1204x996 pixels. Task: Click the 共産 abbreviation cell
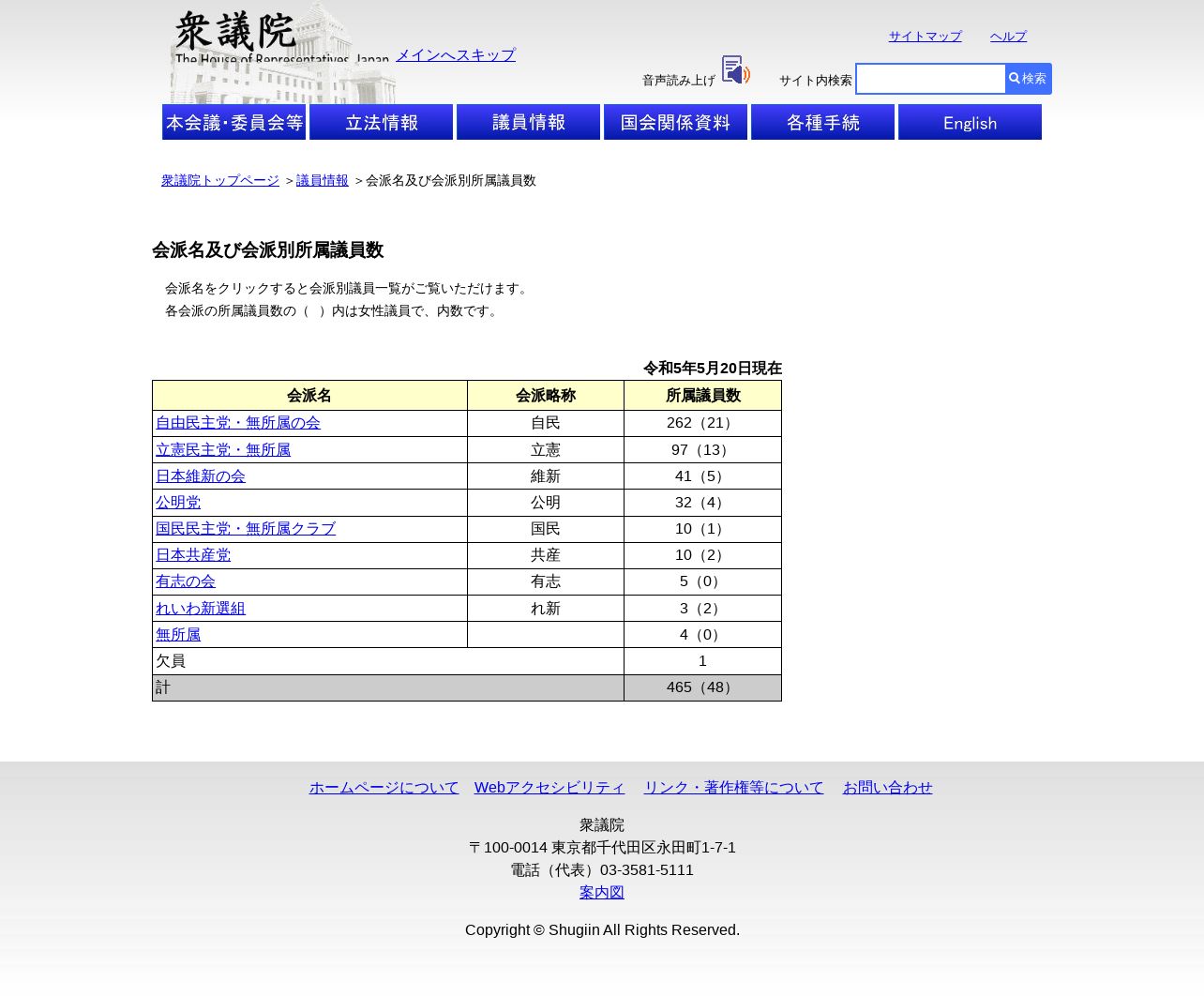546,555
